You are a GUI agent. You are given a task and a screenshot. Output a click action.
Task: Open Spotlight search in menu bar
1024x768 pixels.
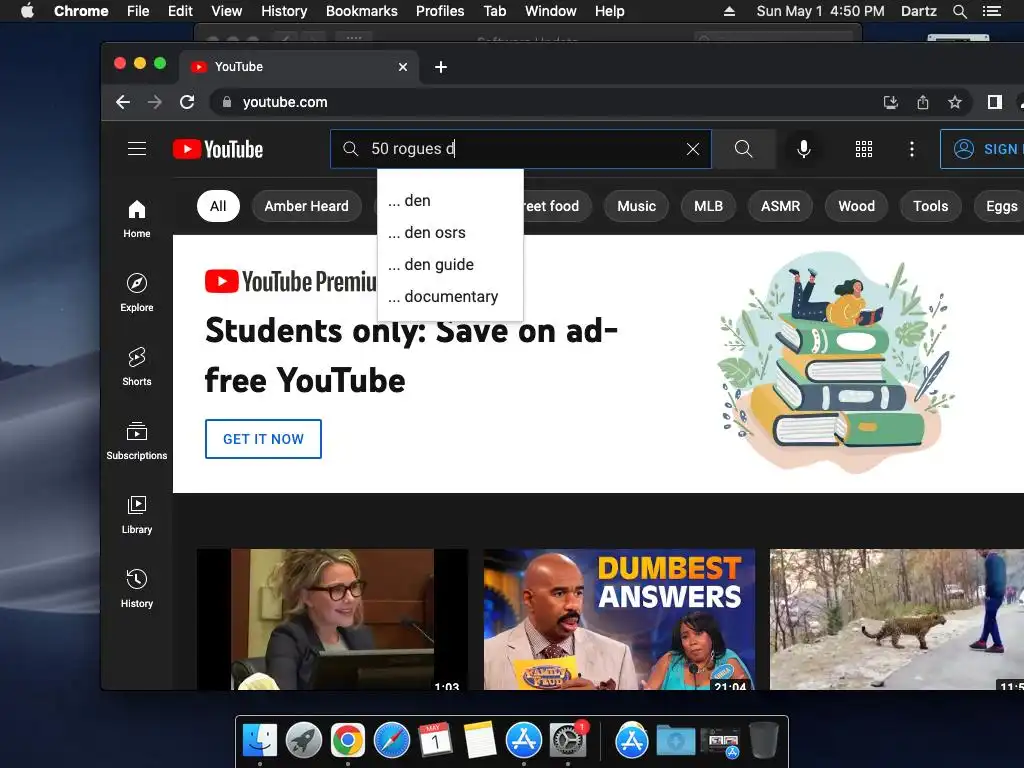(959, 11)
